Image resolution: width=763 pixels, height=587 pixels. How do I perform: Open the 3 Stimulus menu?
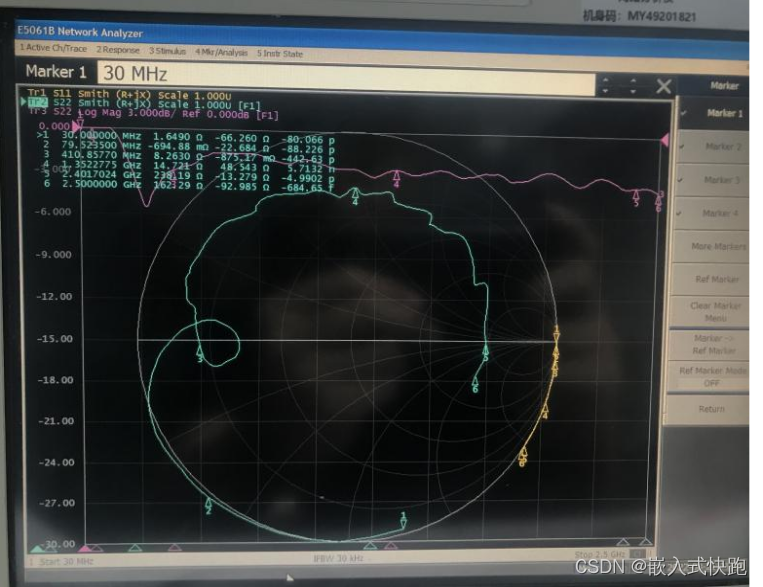coord(167,51)
